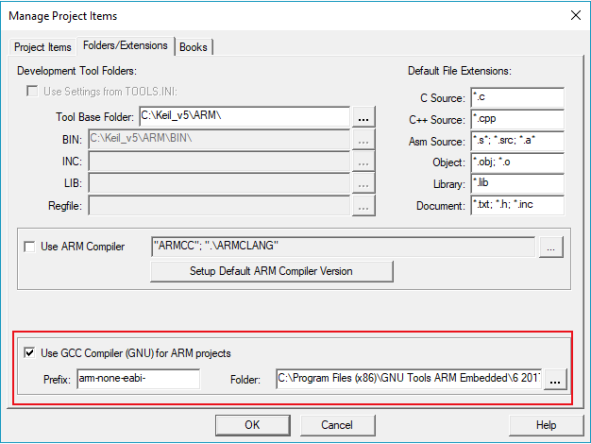The width and height of the screenshot is (591, 444).
Task: Open Help for this dialog
Action: [x=546, y=425]
